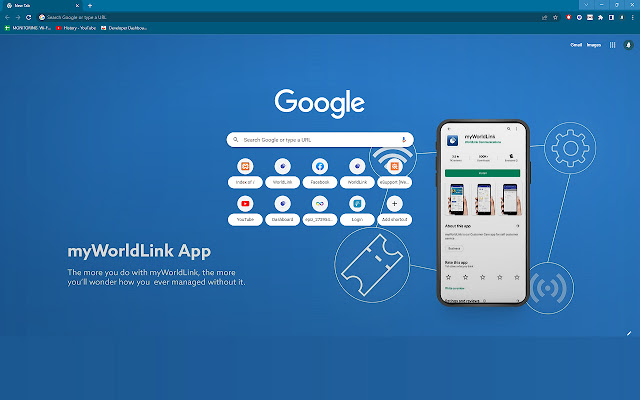Image resolution: width=640 pixels, height=400 pixels.
Task: Reload the page with the refresh icon
Action: coord(29,17)
